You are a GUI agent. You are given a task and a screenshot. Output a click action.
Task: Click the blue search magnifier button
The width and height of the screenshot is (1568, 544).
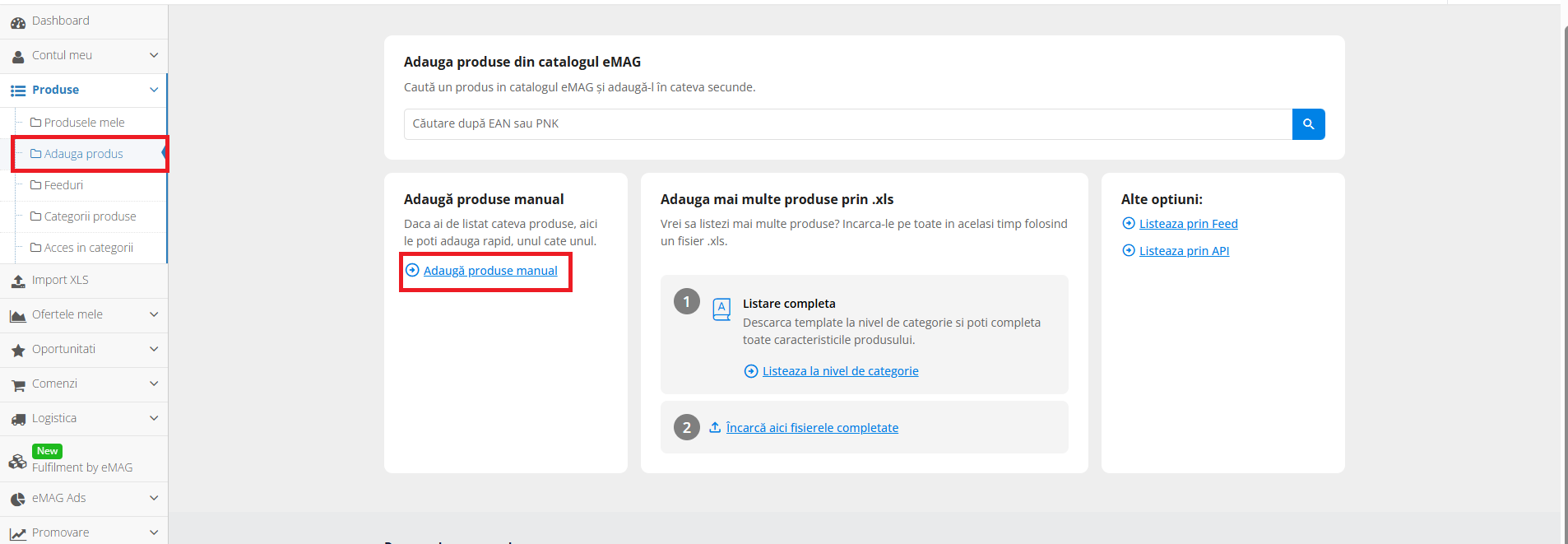pyautogui.click(x=1308, y=124)
